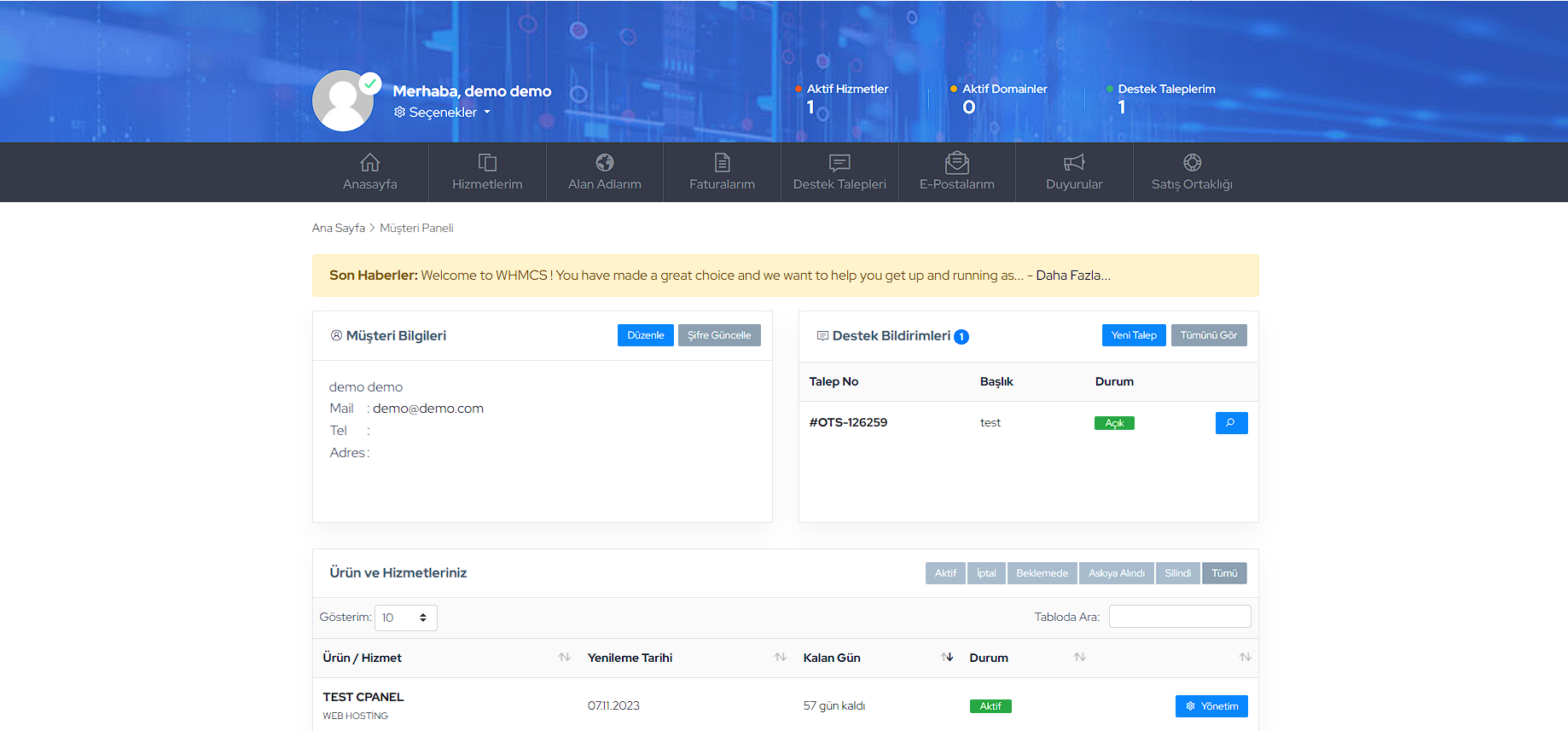
Task: Filter services by Askıya Alındı
Action: [x=1116, y=573]
